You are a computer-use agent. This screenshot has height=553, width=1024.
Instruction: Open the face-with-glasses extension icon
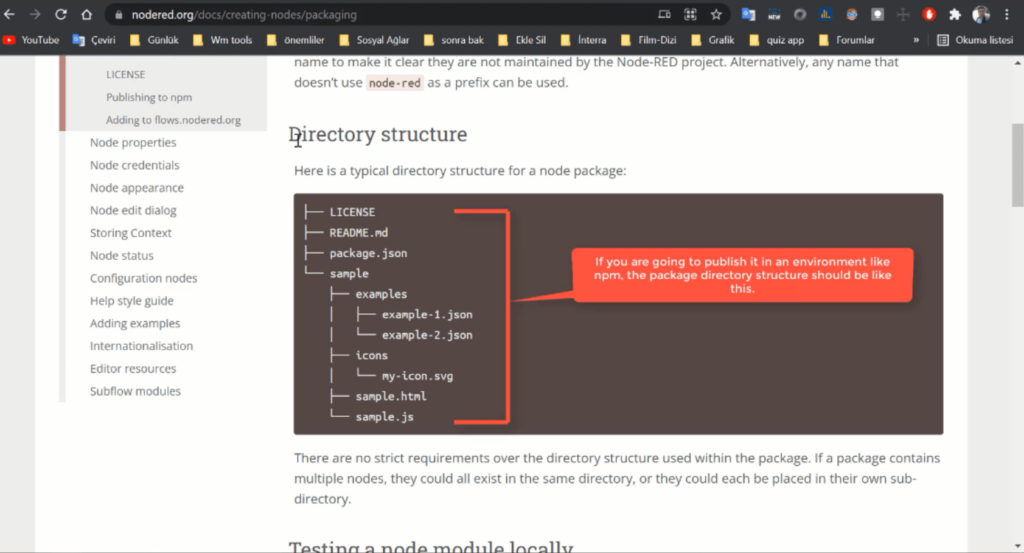pos(852,14)
